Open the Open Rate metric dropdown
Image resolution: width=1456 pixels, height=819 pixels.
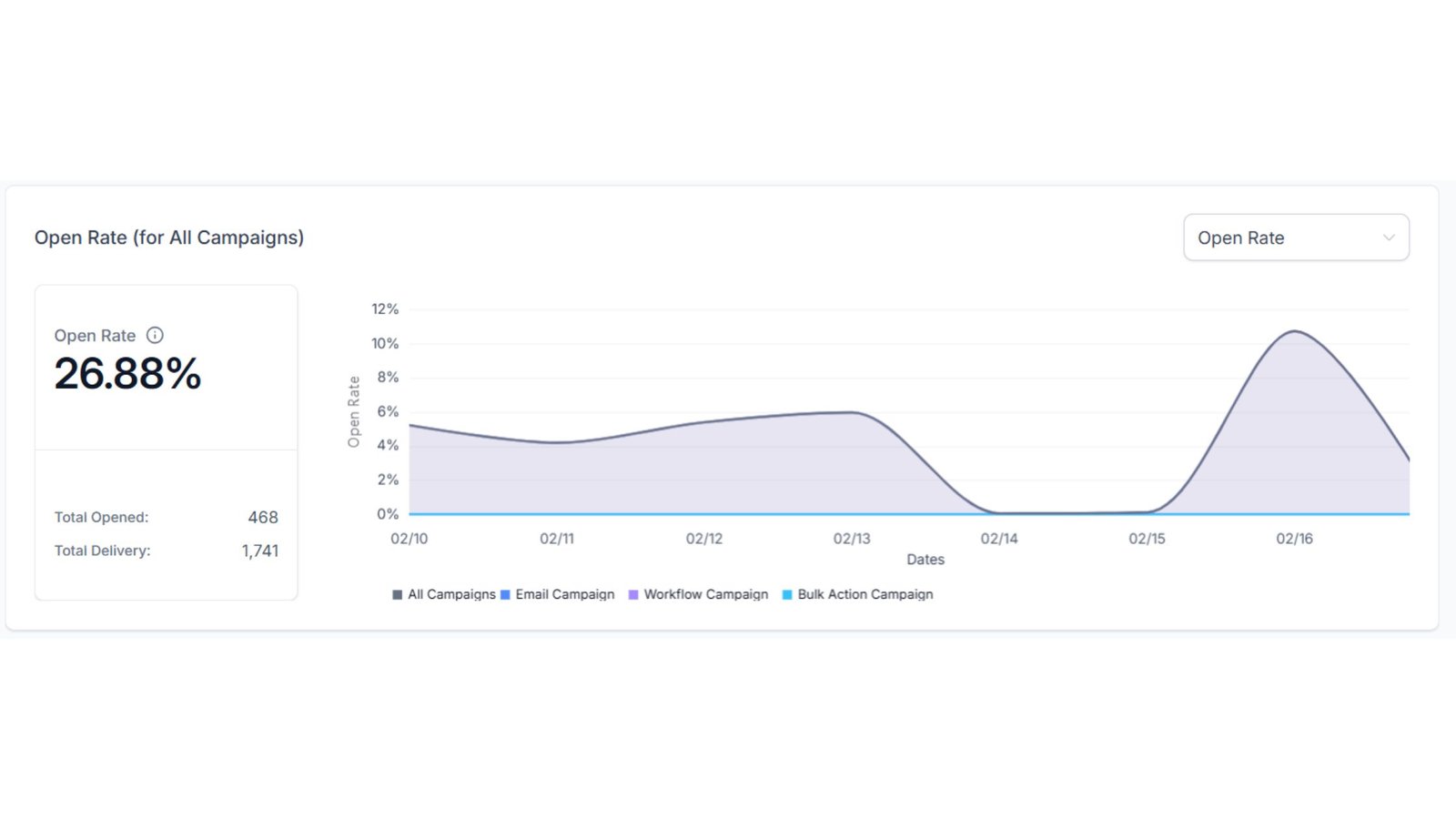pyautogui.click(x=1295, y=238)
